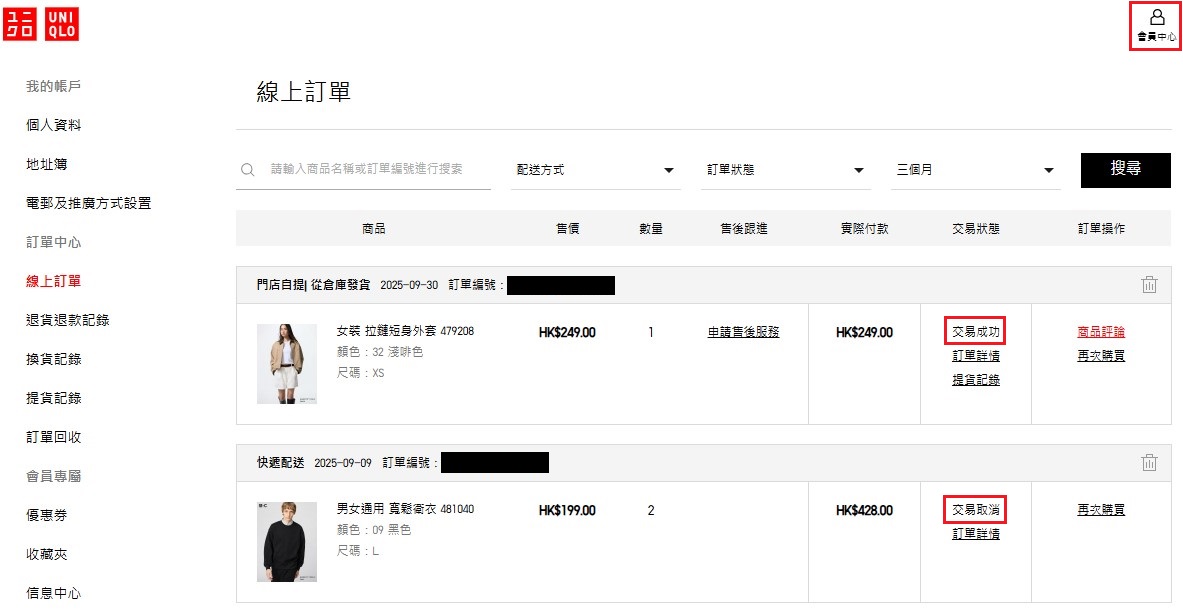Image resolution: width=1183 pixels, height=611 pixels.
Task: Delete the 2025-09-09 order with trash icon
Action: [1149, 463]
